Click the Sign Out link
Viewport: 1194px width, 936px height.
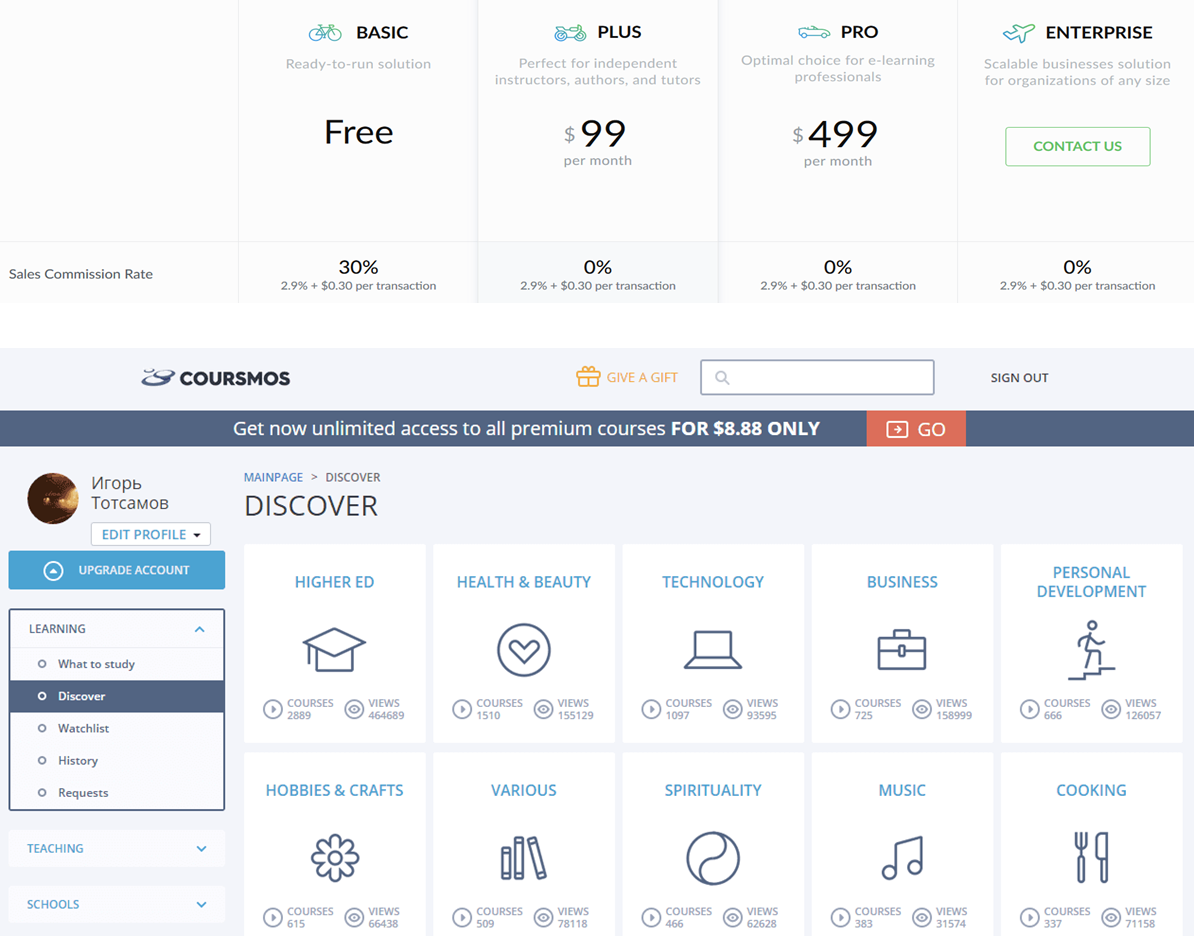pyautogui.click(x=1019, y=378)
